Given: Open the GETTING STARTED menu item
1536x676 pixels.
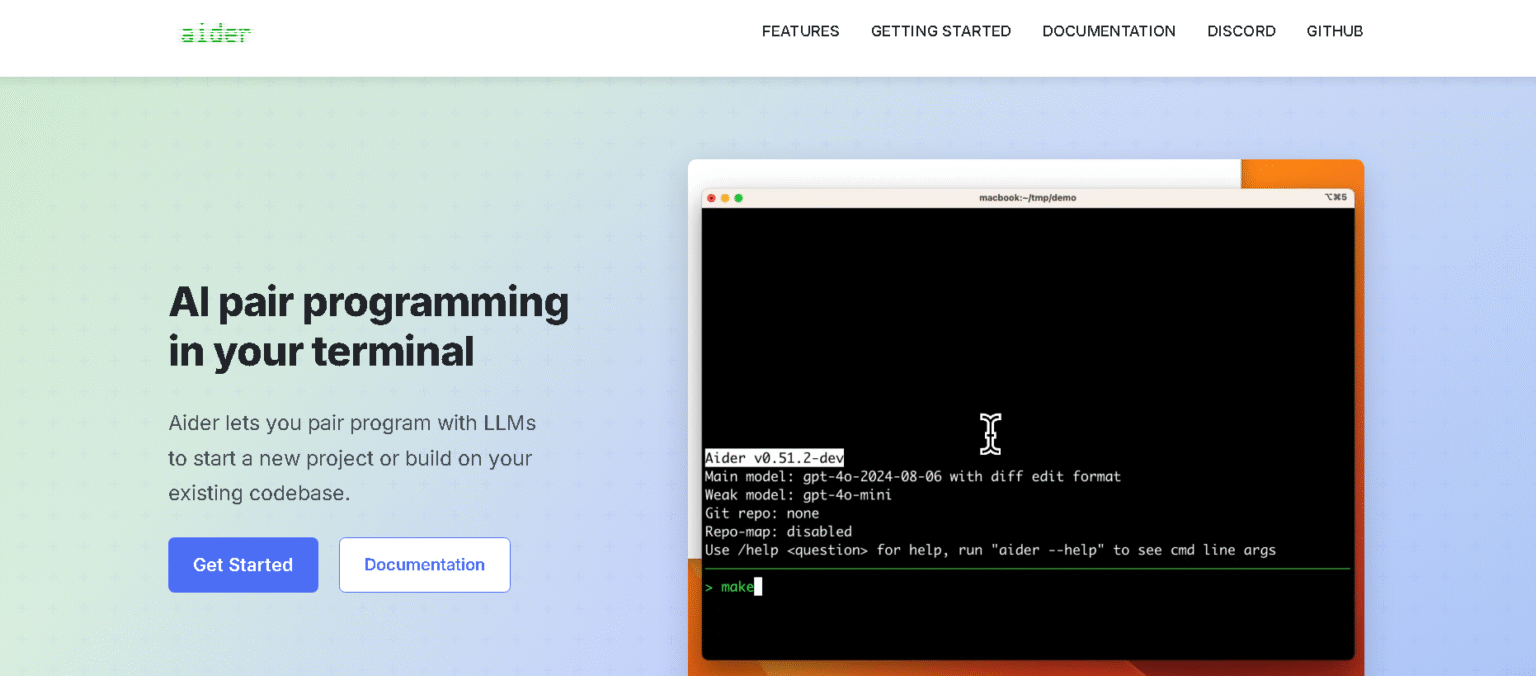Looking at the screenshot, I should coord(940,31).
